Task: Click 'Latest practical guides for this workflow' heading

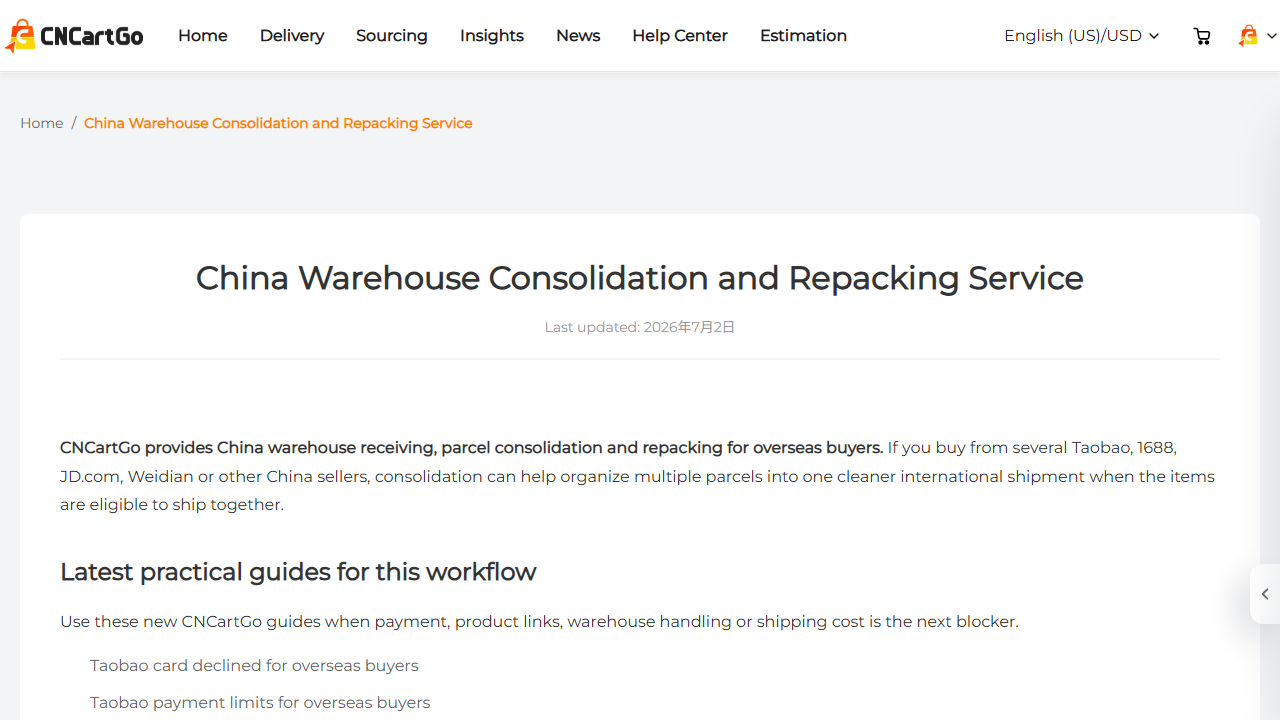Action: [x=298, y=572]
